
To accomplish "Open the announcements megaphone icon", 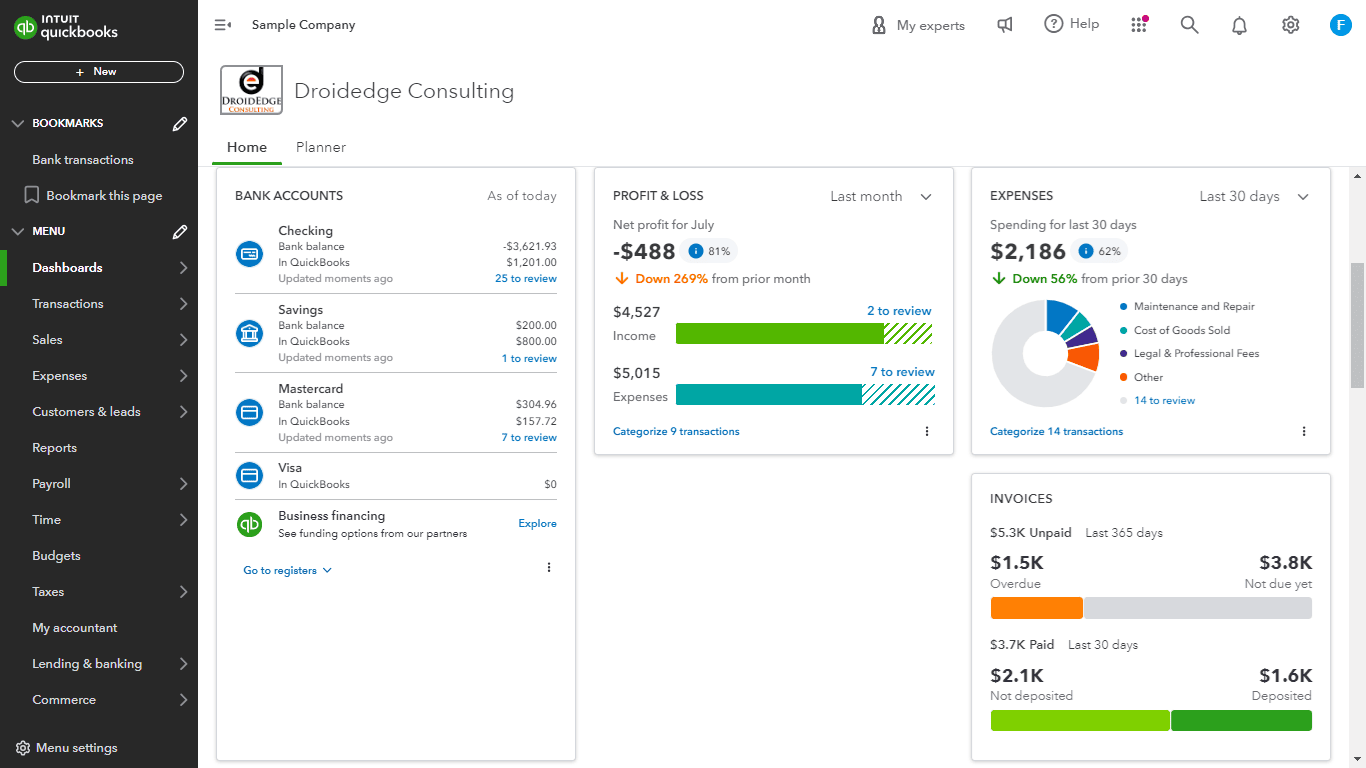I will point(1005,25).
